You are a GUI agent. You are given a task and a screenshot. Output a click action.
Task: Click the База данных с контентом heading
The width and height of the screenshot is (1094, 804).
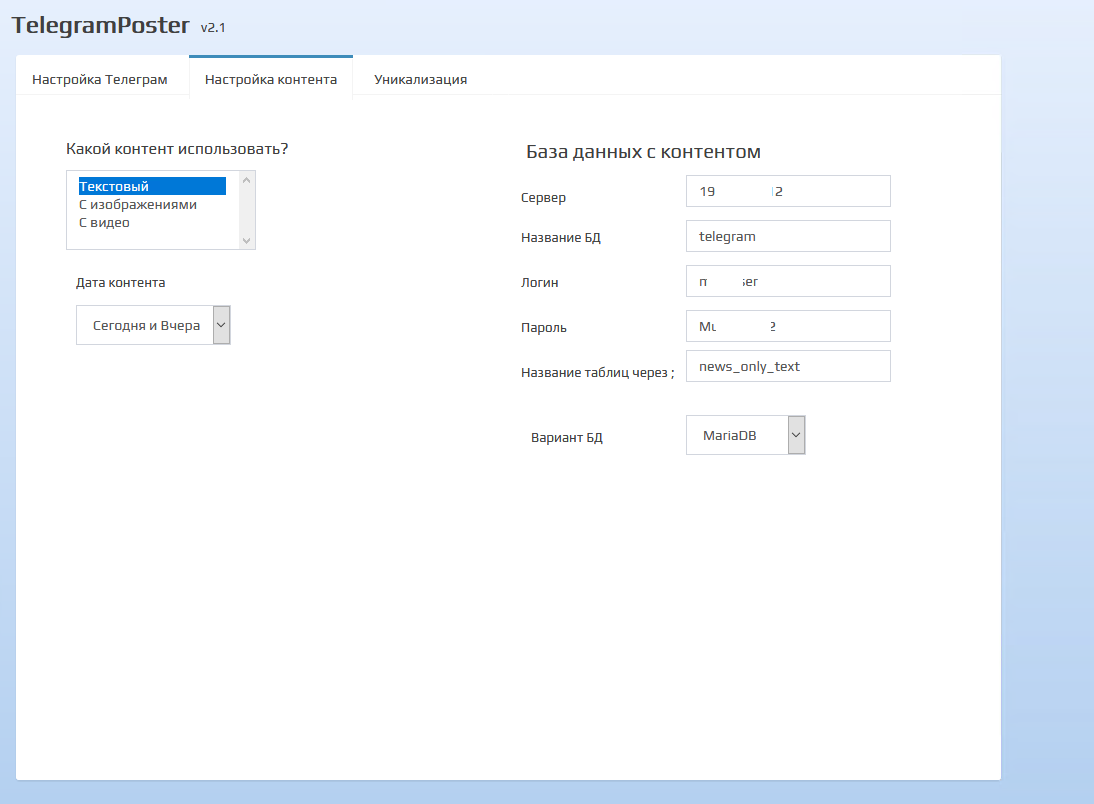click(x=643, y=151)
